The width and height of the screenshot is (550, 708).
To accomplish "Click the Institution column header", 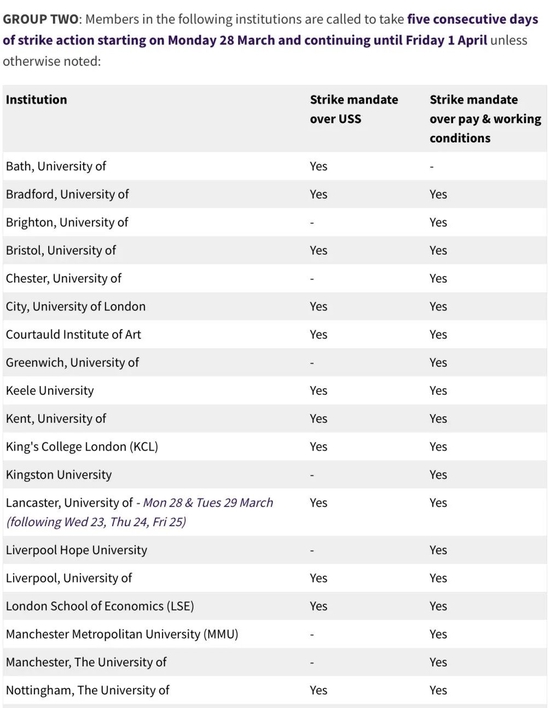I will point(36,100).
